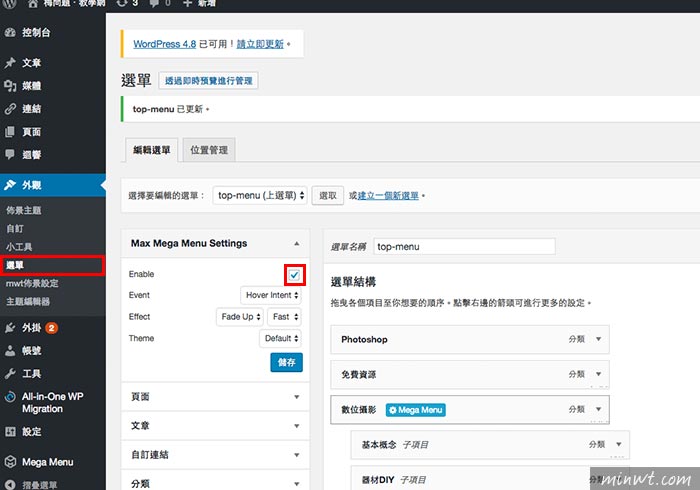Expand the 基本概念 sub item arrow
The width and height of the screenshot is (700, 490).
click(619, 444)
